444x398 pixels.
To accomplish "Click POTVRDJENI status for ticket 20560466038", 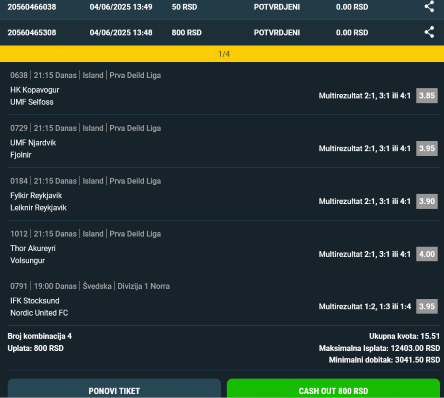I will coord(277,7).
